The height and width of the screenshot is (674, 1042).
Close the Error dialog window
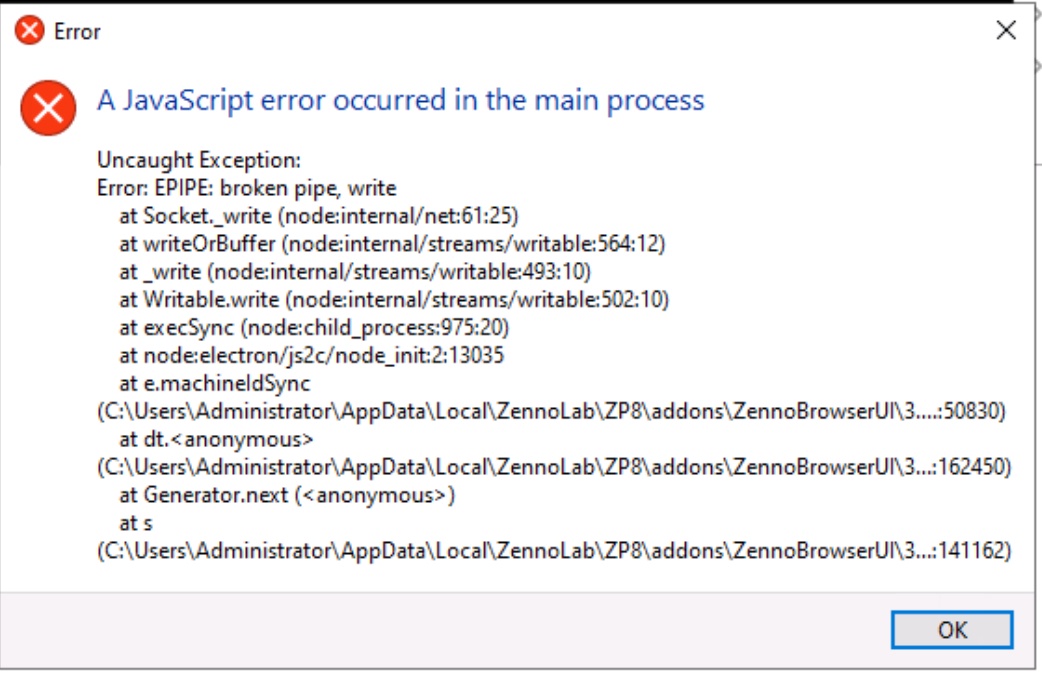[x=1005, y=30]
